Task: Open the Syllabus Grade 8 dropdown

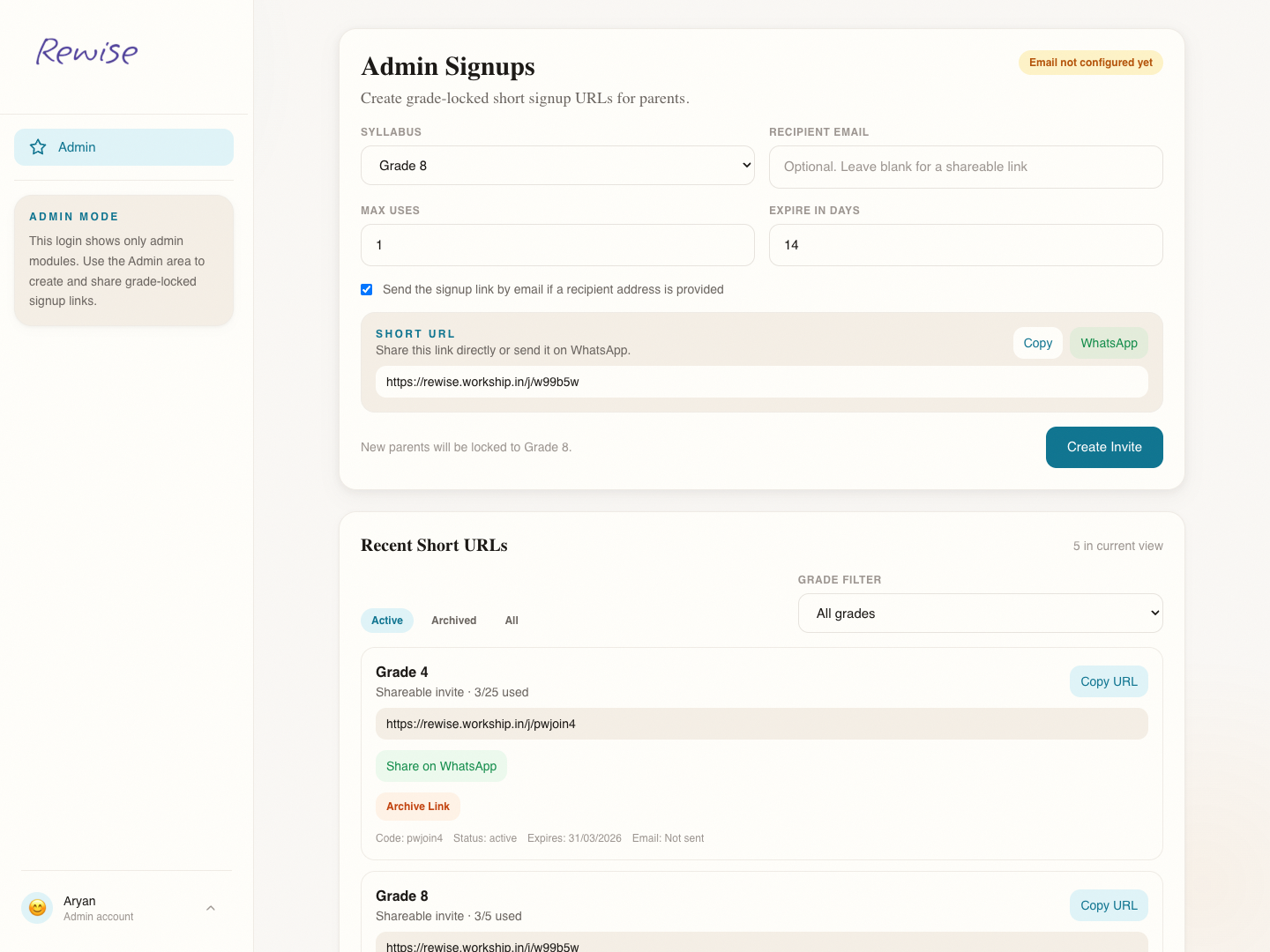Action: [557, 166]
